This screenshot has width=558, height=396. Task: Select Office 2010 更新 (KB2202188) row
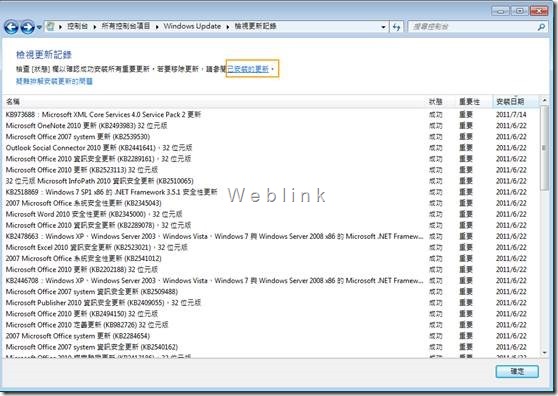(x=270, y=269)
